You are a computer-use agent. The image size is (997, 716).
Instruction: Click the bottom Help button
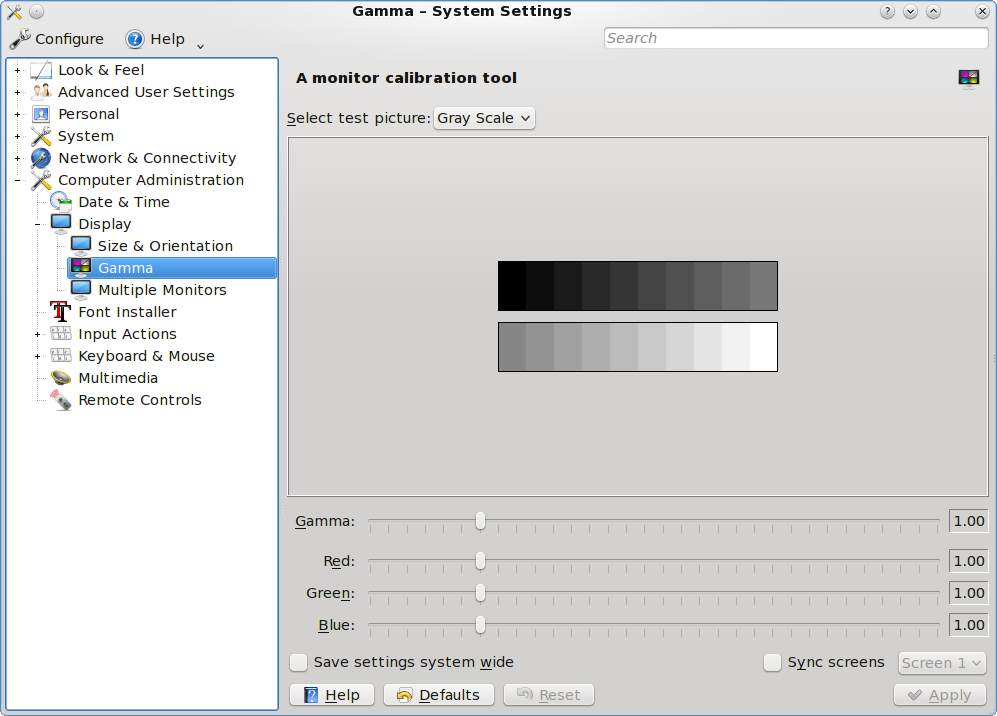coord(332,695)
